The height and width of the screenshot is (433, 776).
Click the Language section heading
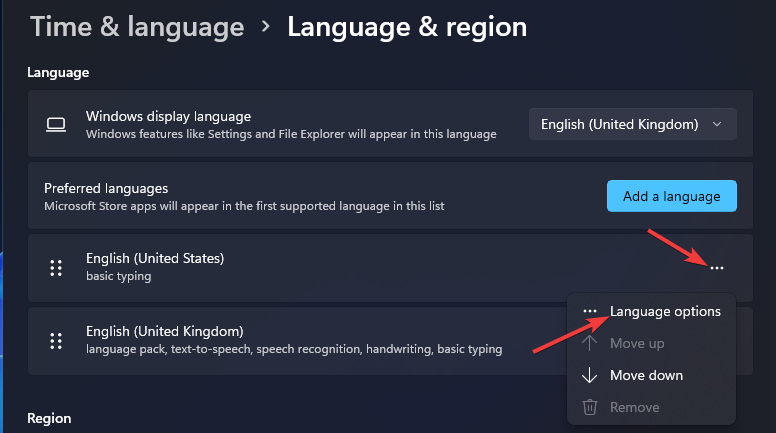click(58, 72)
